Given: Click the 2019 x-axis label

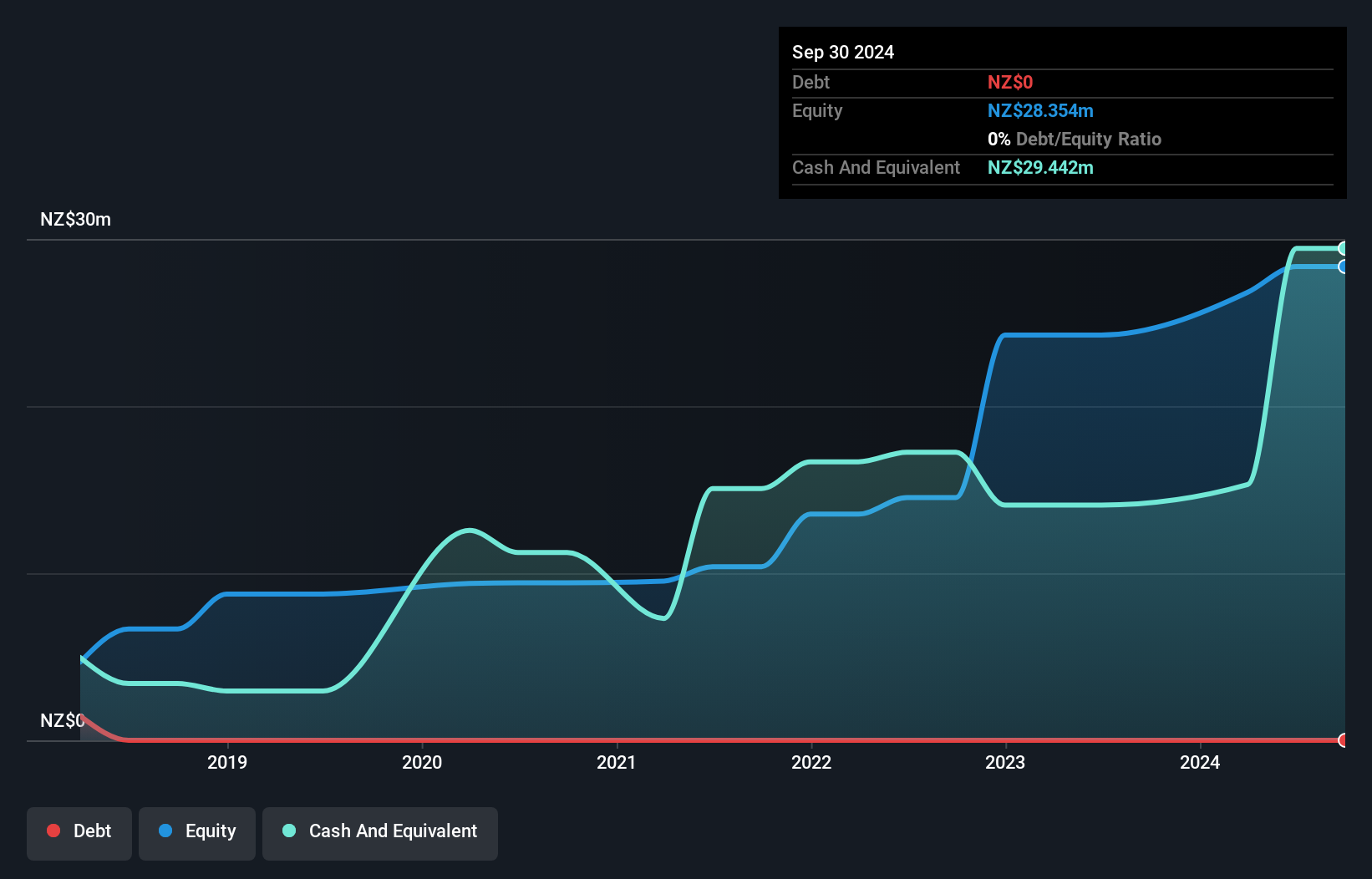Looking at the screenshot, I should coord(227,762).
